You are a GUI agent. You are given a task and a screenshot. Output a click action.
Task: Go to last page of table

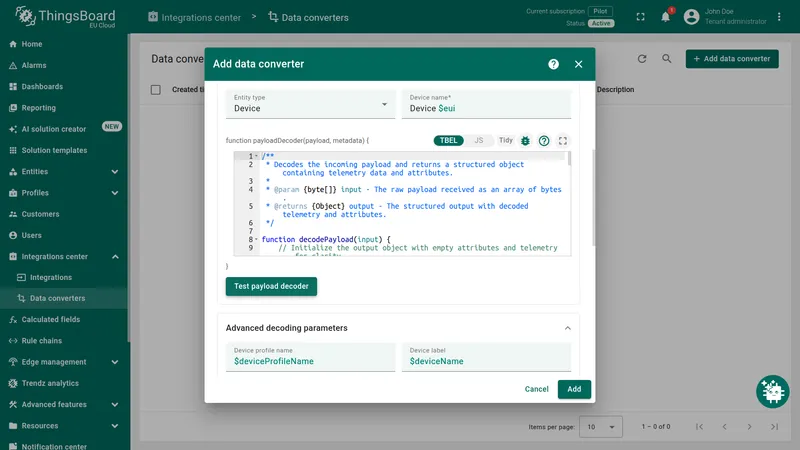point(774,427)
